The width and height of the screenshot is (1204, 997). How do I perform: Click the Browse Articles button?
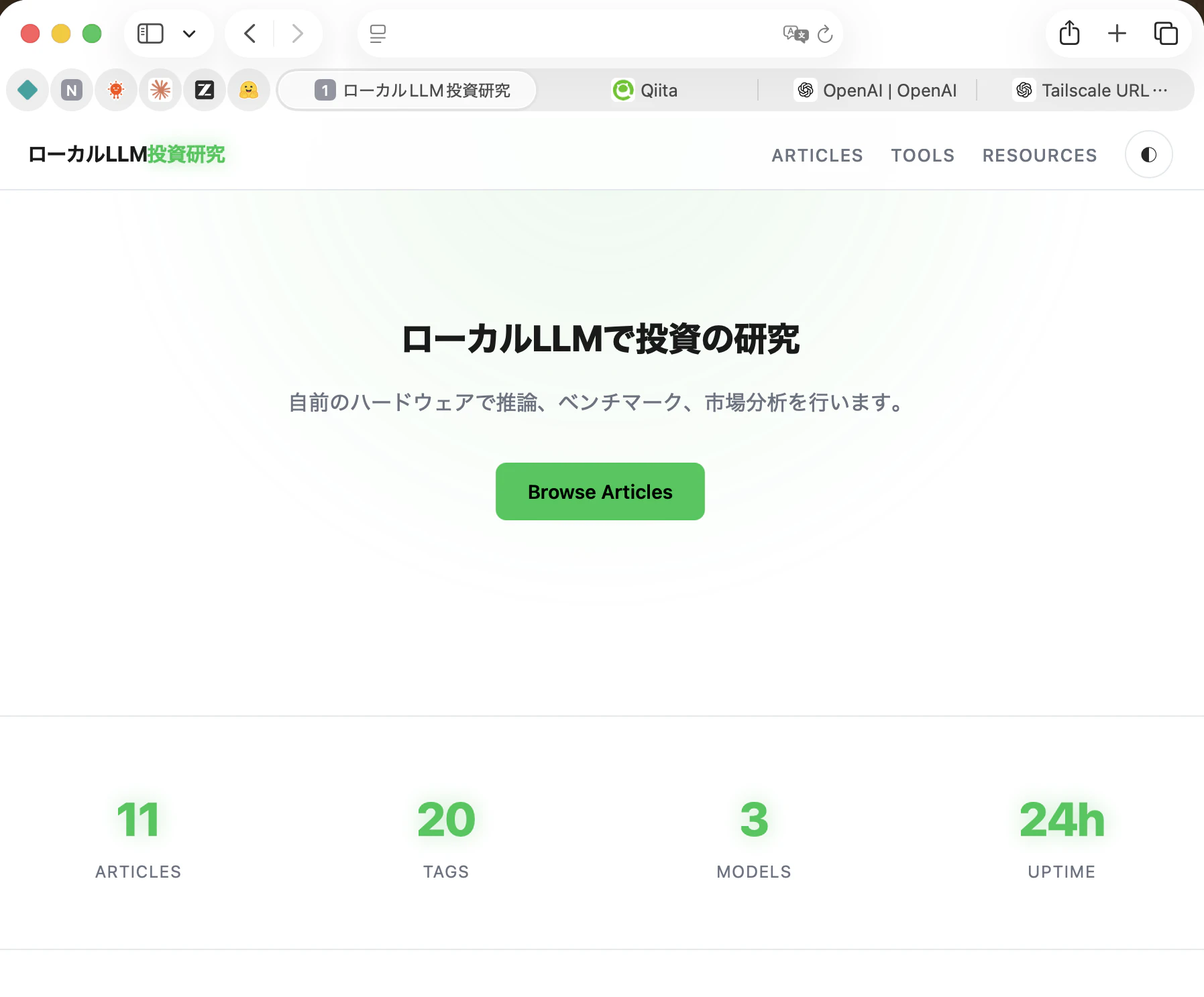click(x=600, y=491)
